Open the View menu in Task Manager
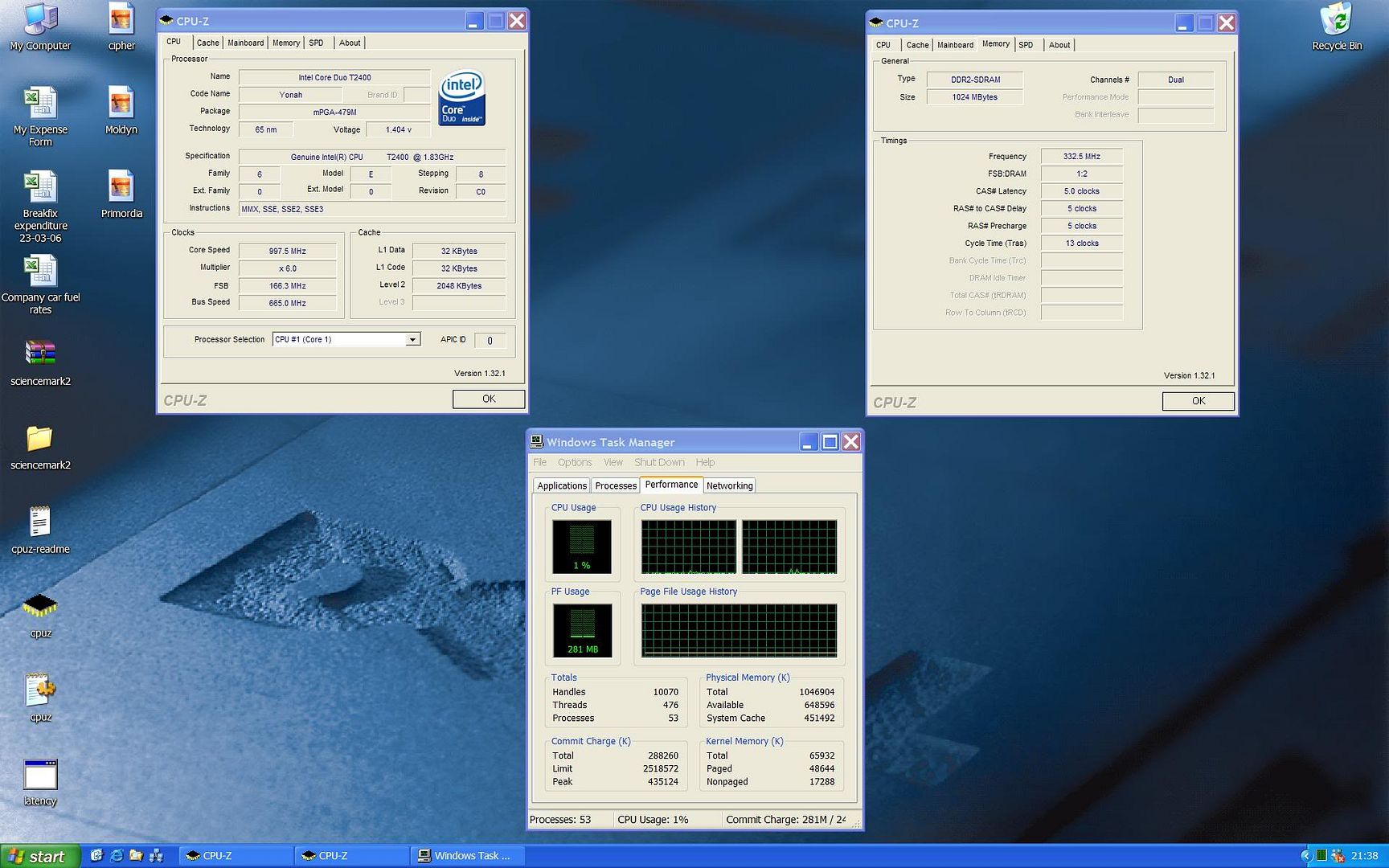The height and width of the screenshot is (868, 1389). click(x=613, y=462)
